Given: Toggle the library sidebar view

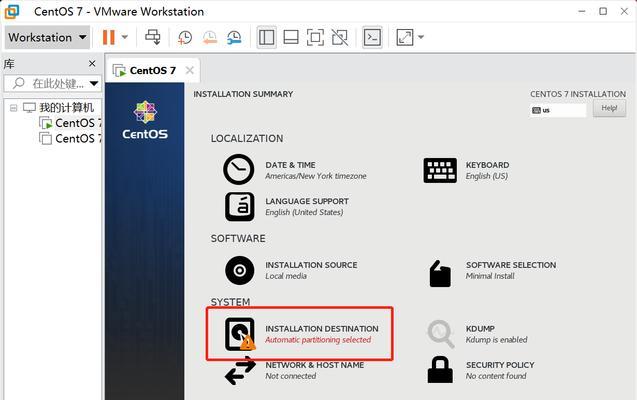Looking at the screenshot, I should [266, 37].
